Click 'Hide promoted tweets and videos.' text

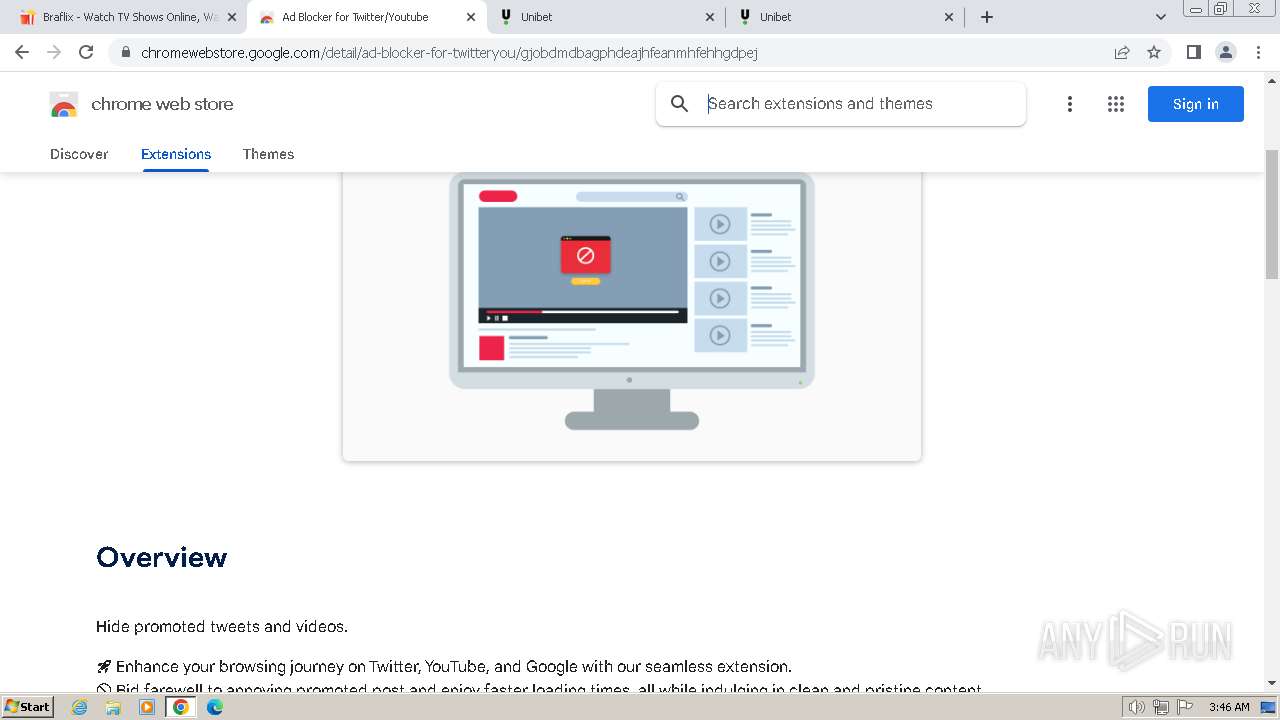[222, 627]
